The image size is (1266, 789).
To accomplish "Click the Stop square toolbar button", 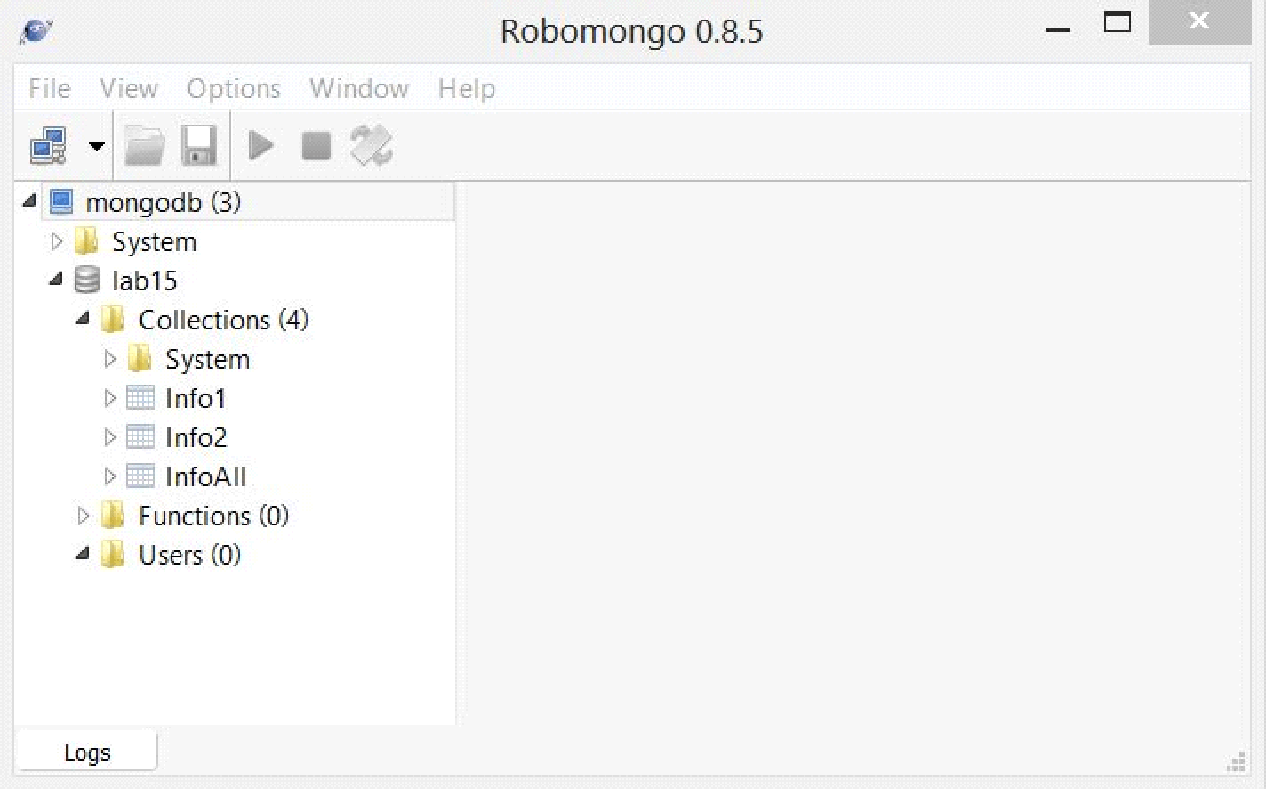I will pyautogui.click(x=316, y=147).
